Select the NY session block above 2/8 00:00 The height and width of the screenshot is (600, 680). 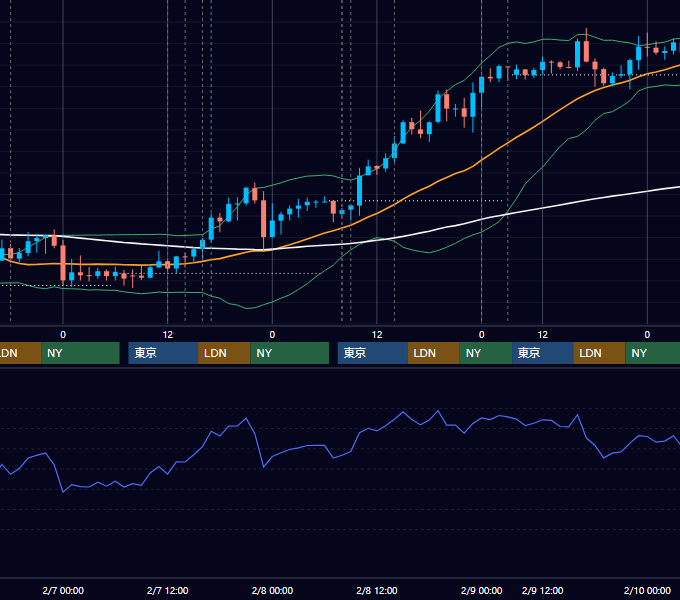click(290, 353)
